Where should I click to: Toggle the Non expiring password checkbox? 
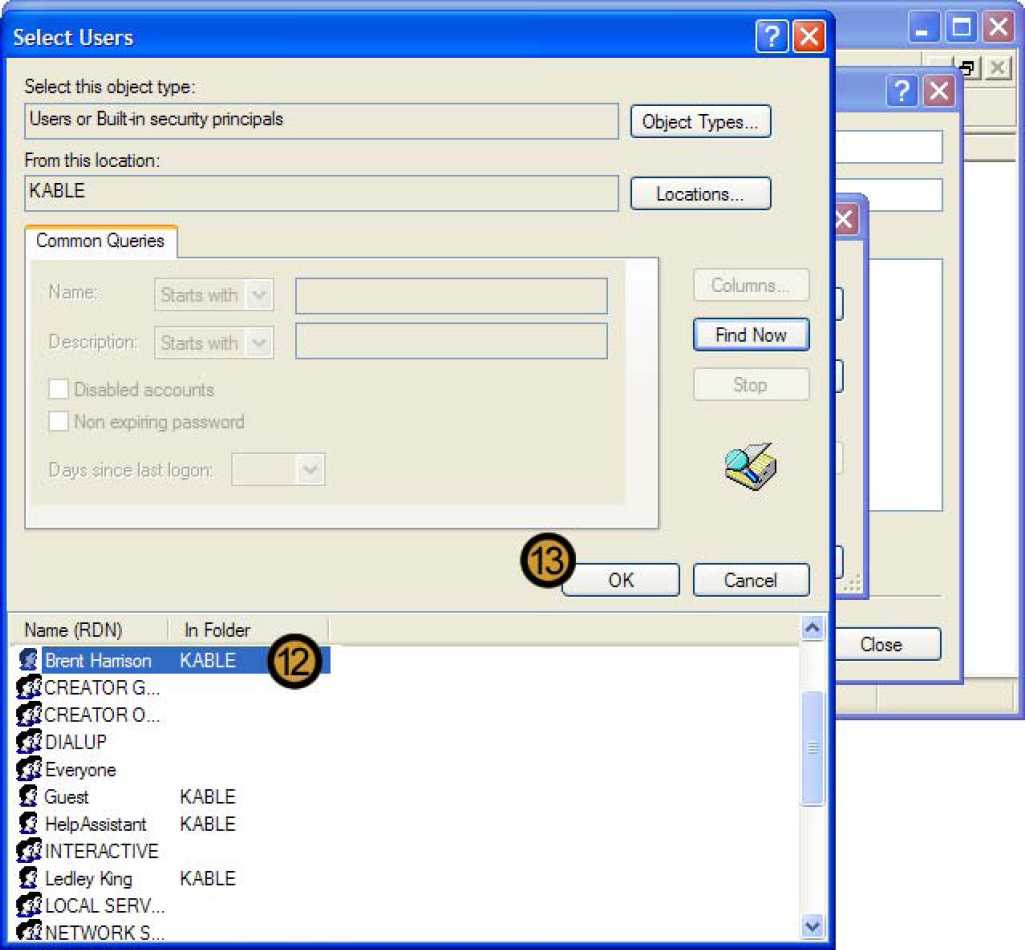(58, 421)
